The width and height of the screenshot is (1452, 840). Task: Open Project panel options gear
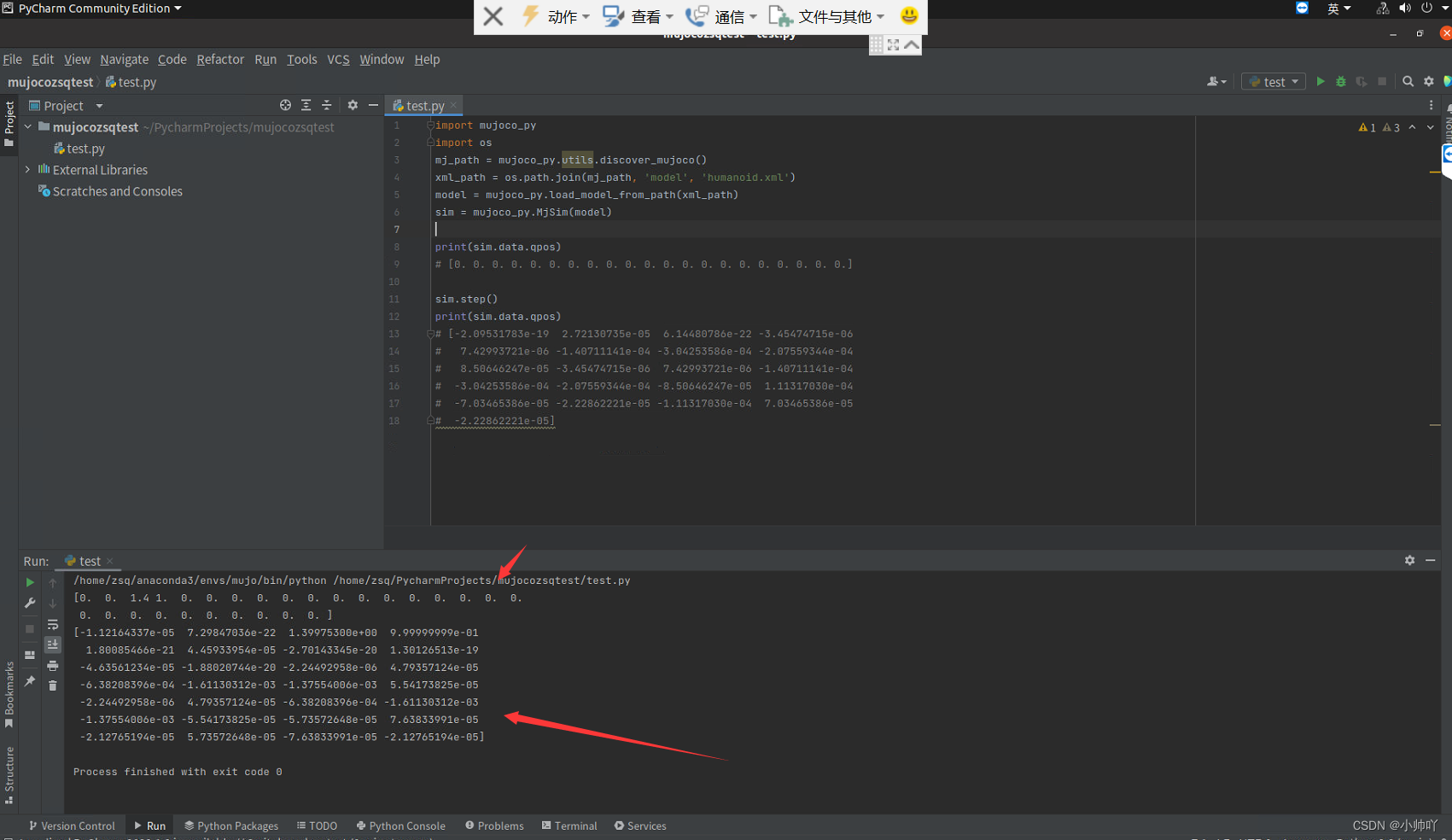click(353, 105)
